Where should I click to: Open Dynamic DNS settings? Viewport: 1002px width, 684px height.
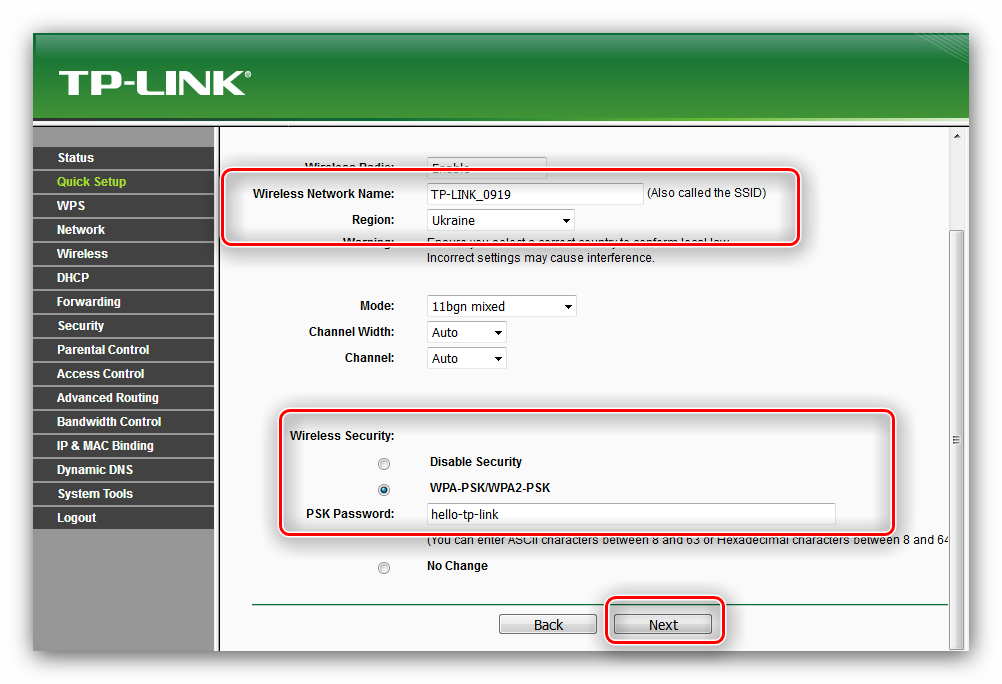pyautogui.click(x=123, y=470)
